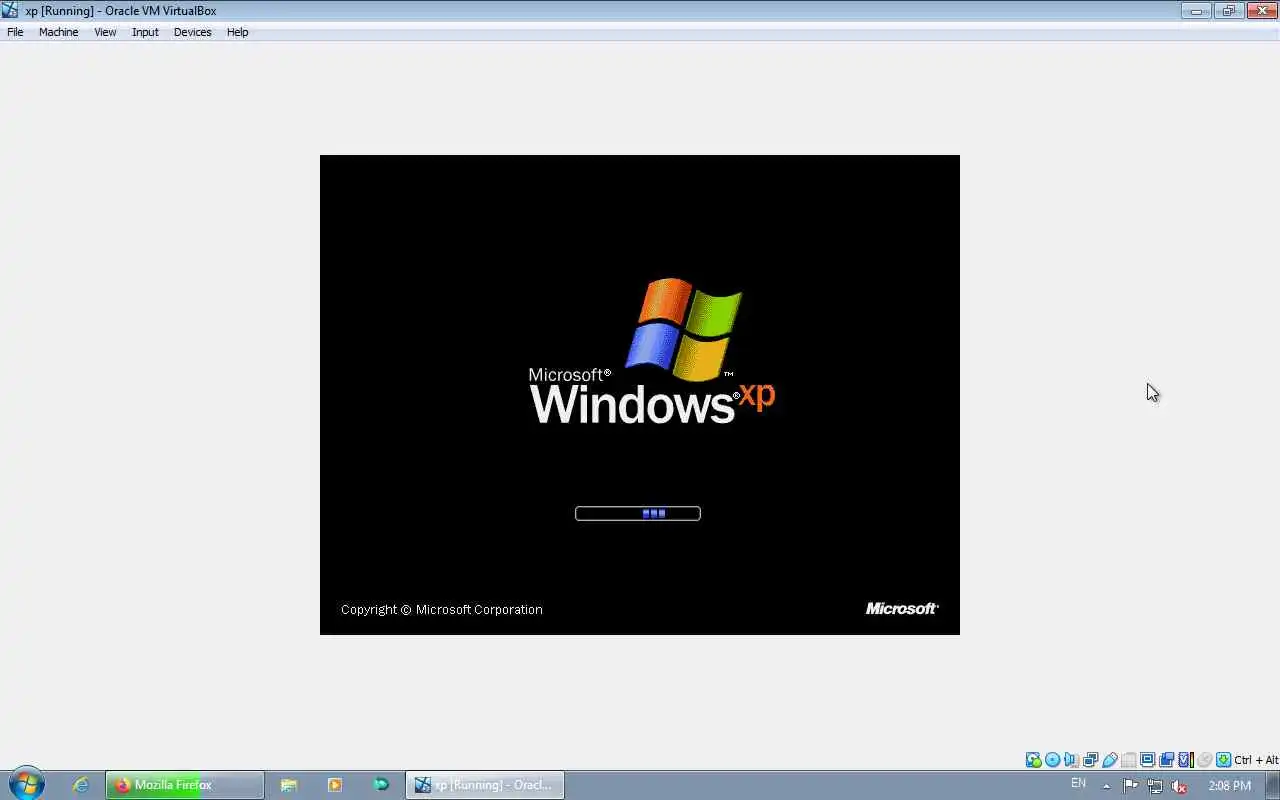Open the Input menu

tap(145, 32)
